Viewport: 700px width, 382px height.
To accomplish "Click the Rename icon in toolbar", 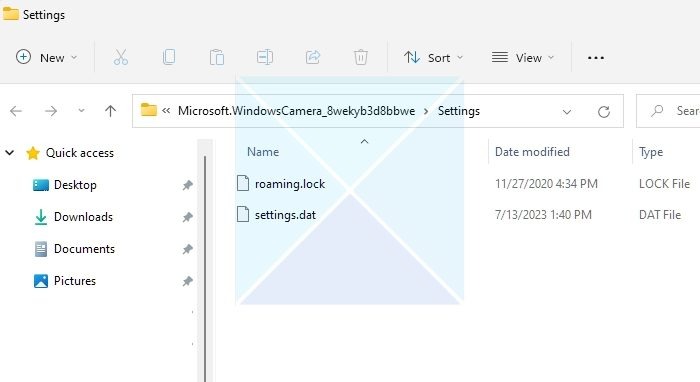I will [265, 58].
